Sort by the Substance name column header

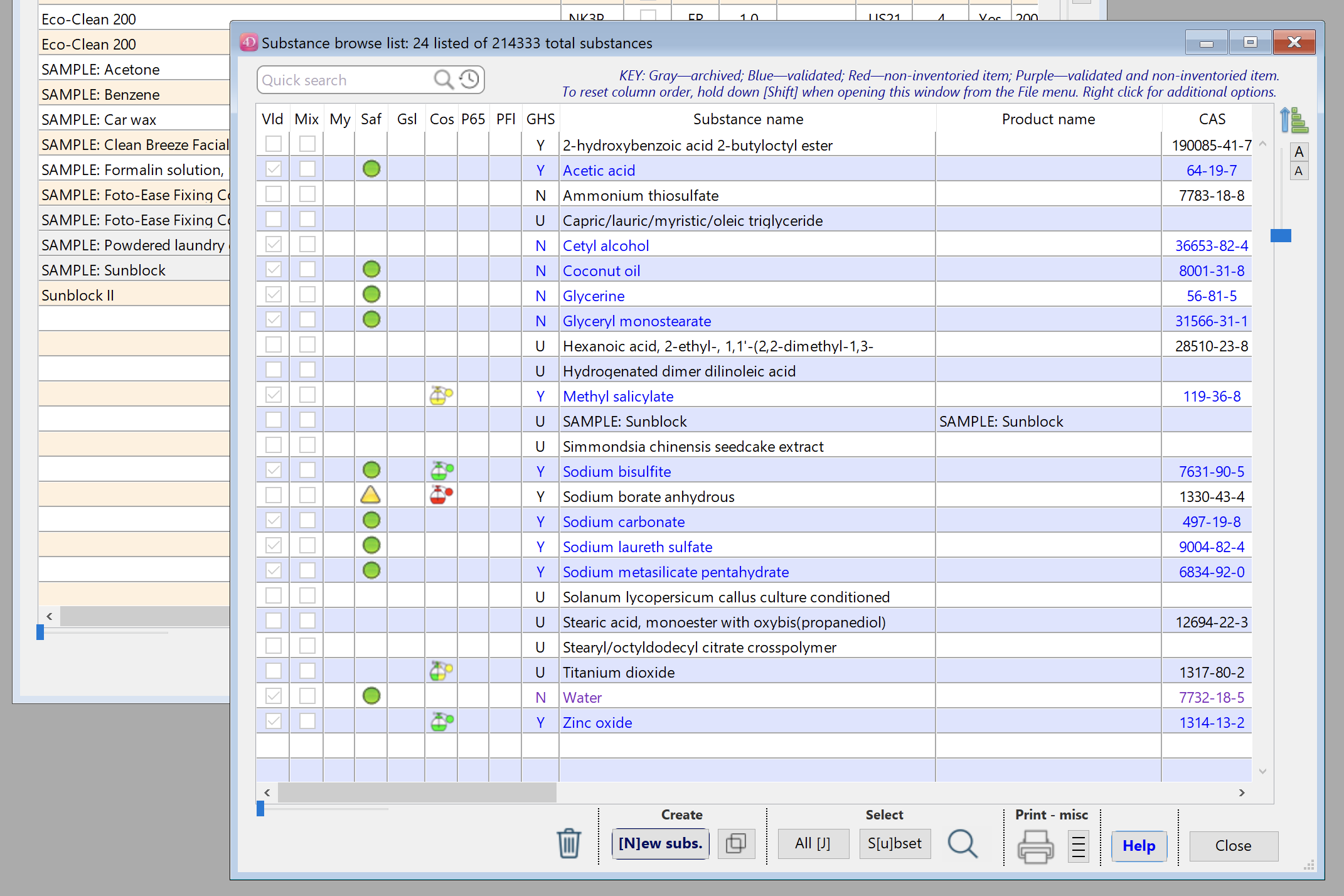pos(747,119)
